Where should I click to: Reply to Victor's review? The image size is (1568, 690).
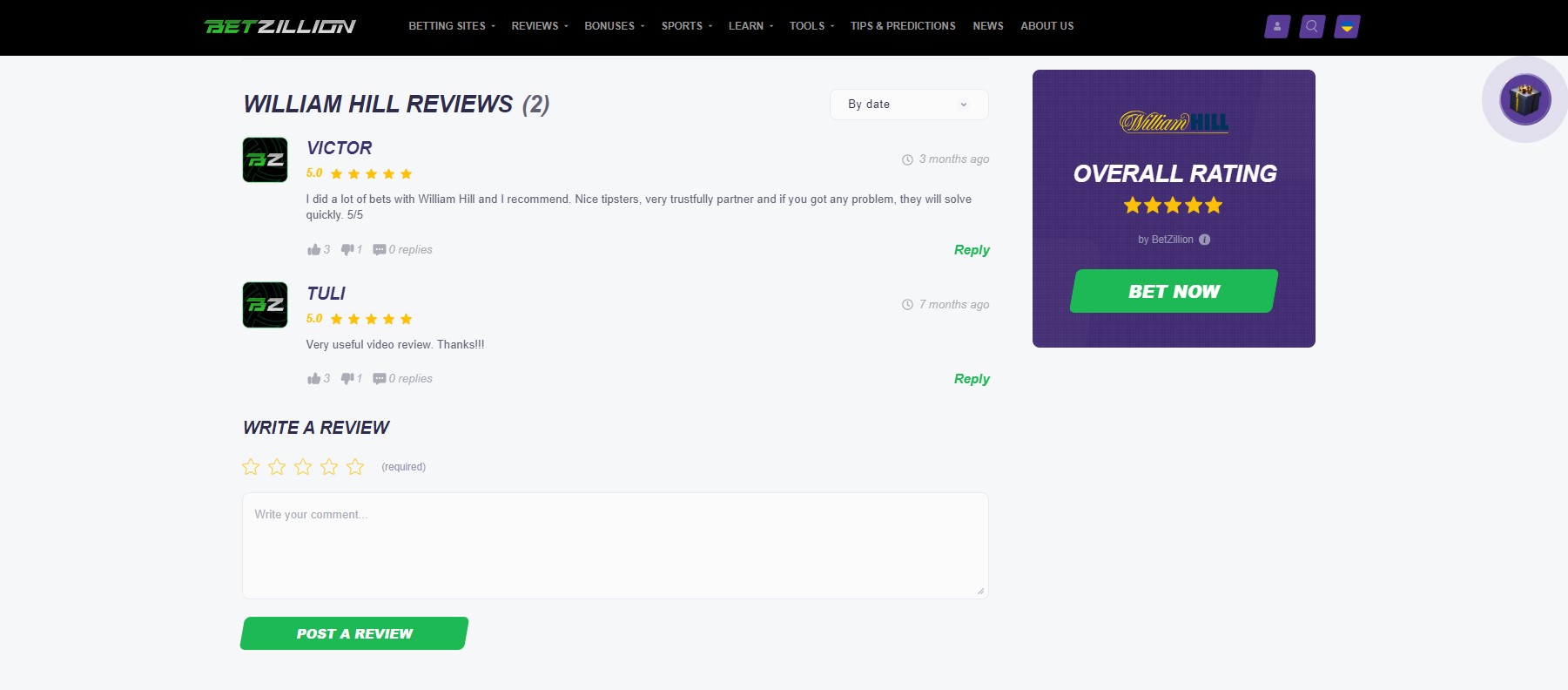click(x=972, y=250)
